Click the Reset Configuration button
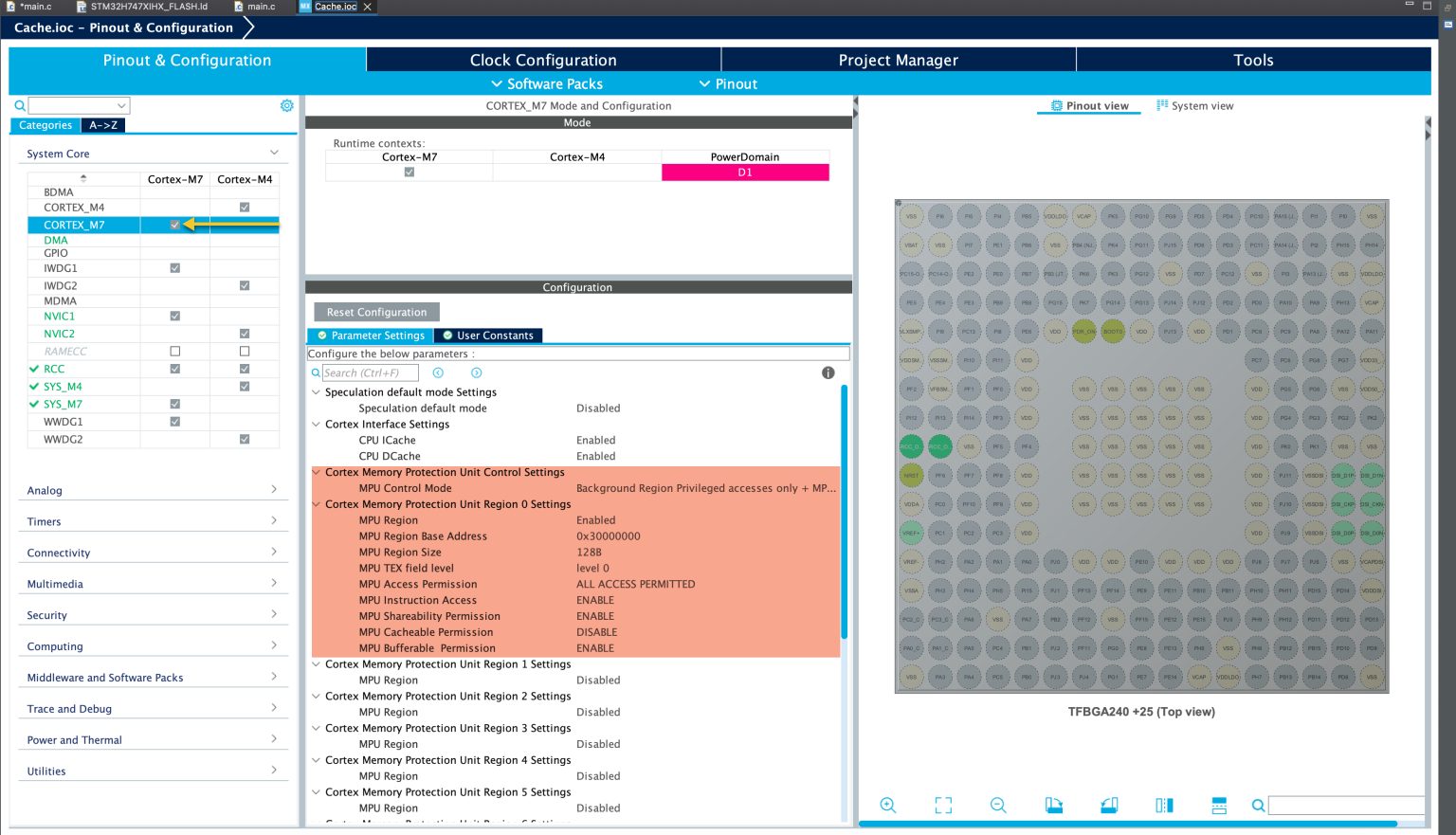Viewport: 1456px width, 835px height. (x=375, y=312)
